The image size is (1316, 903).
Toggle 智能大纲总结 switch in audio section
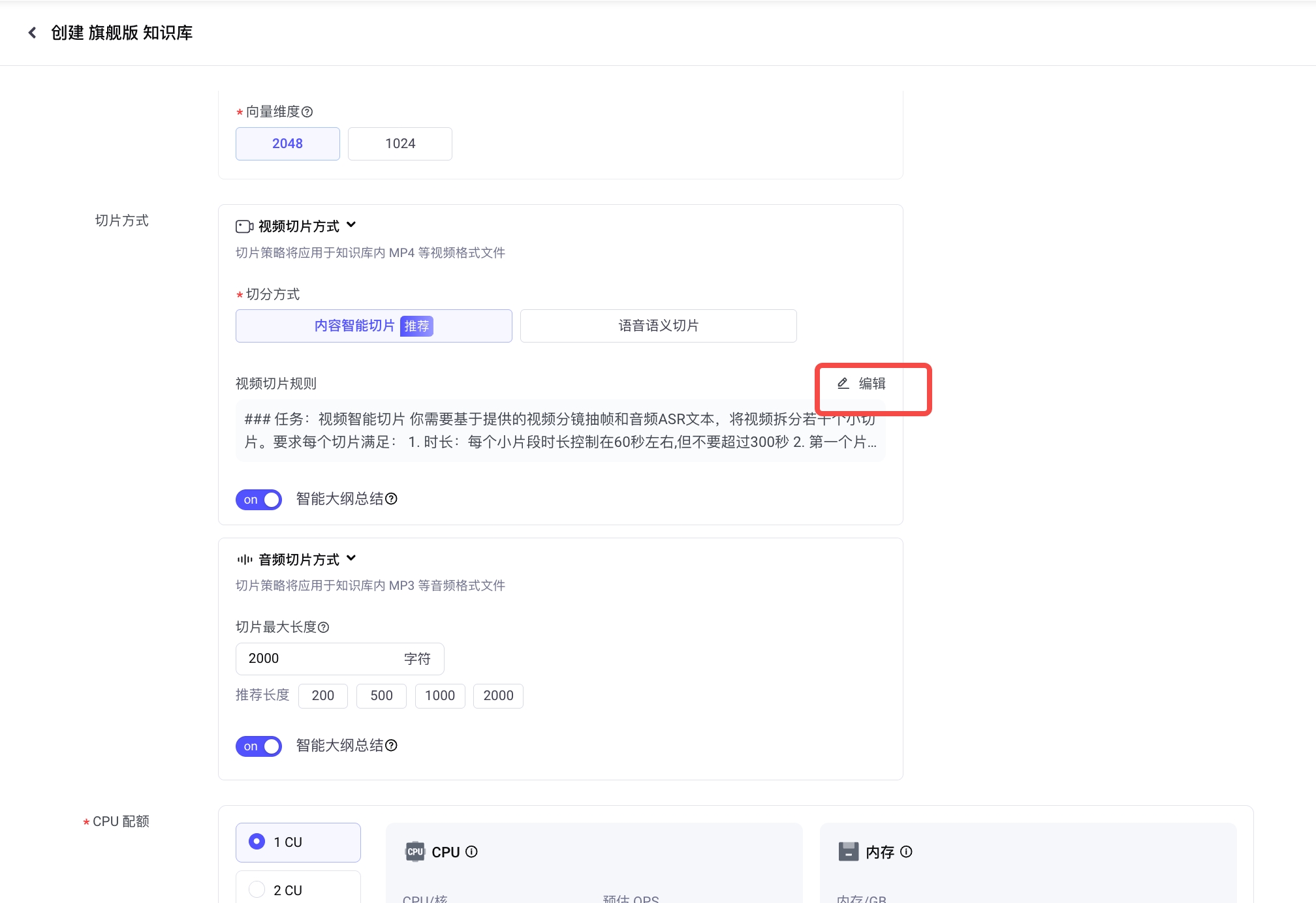click(258, 746)
